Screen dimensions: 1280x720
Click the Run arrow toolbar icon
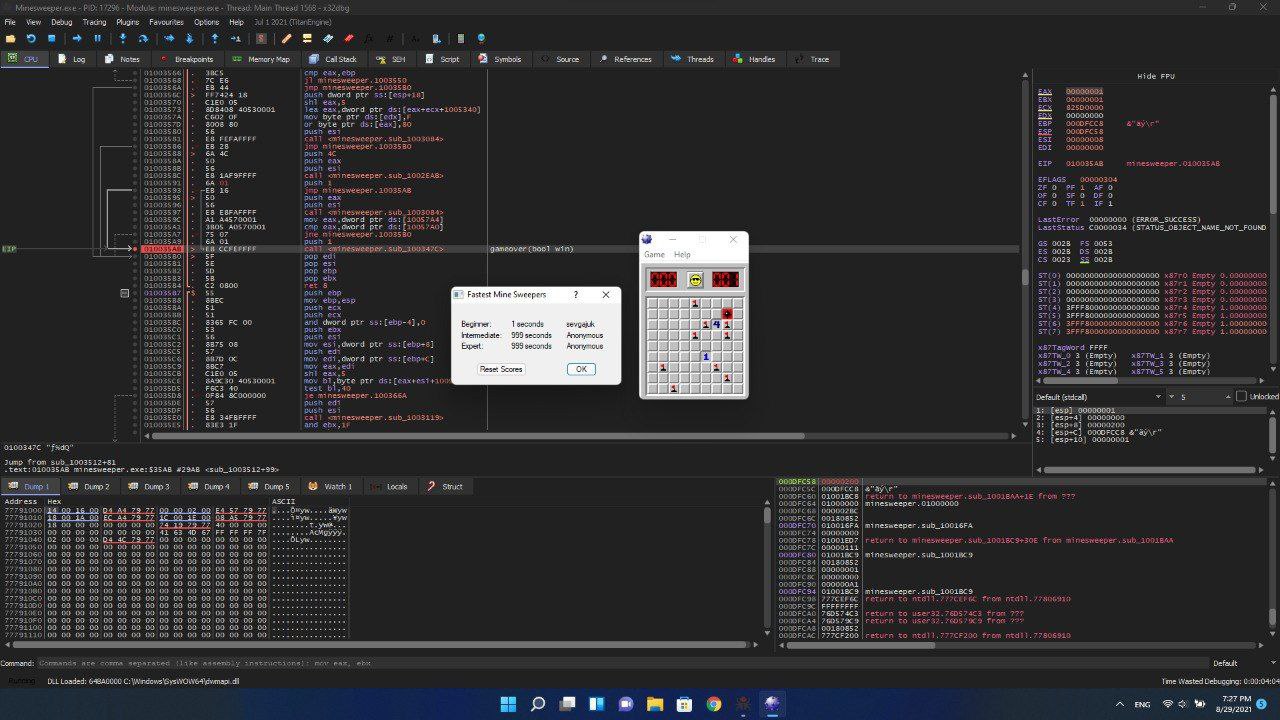pyautogui.click(x=77, y=38)
